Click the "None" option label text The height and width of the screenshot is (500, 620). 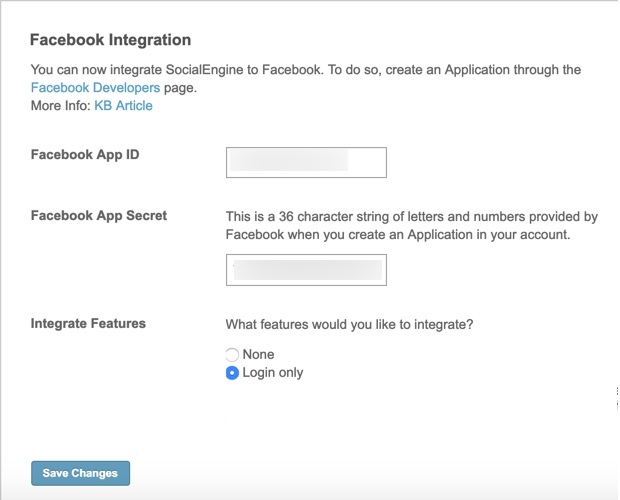point(258,354)
